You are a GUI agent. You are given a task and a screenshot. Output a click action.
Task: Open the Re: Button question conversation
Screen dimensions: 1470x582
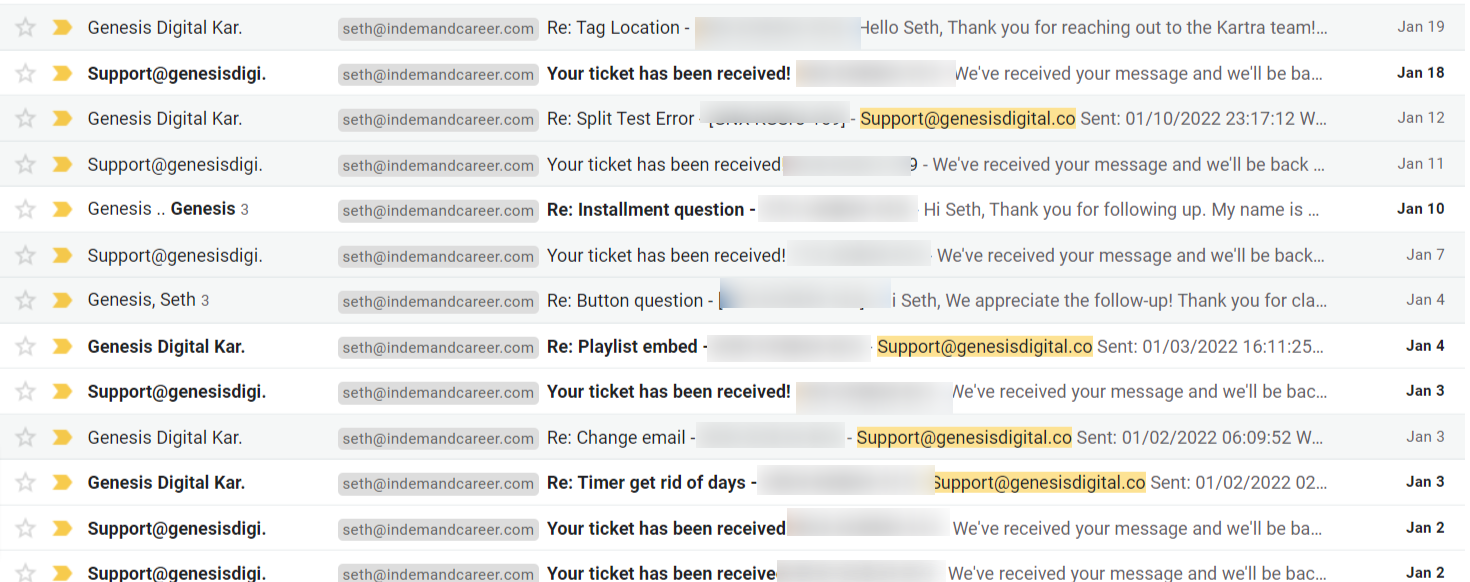(x=625, y=301)
